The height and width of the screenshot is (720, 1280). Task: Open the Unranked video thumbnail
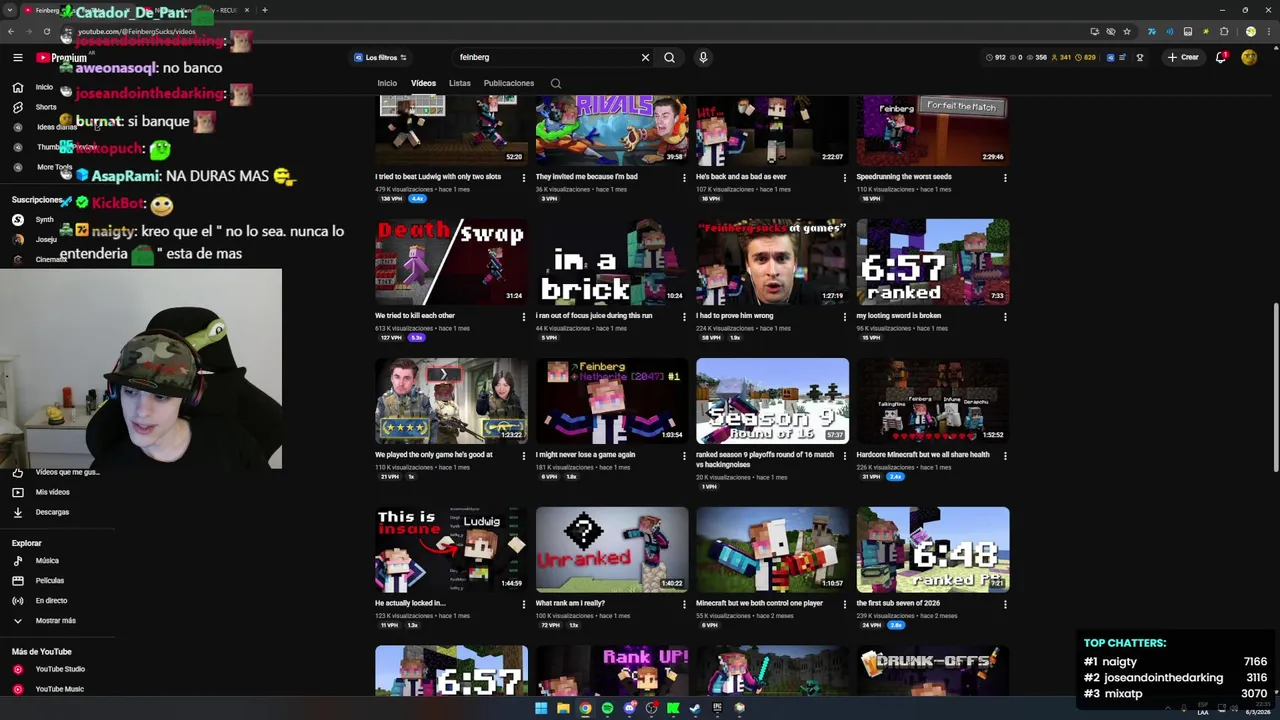click(612, 549)
